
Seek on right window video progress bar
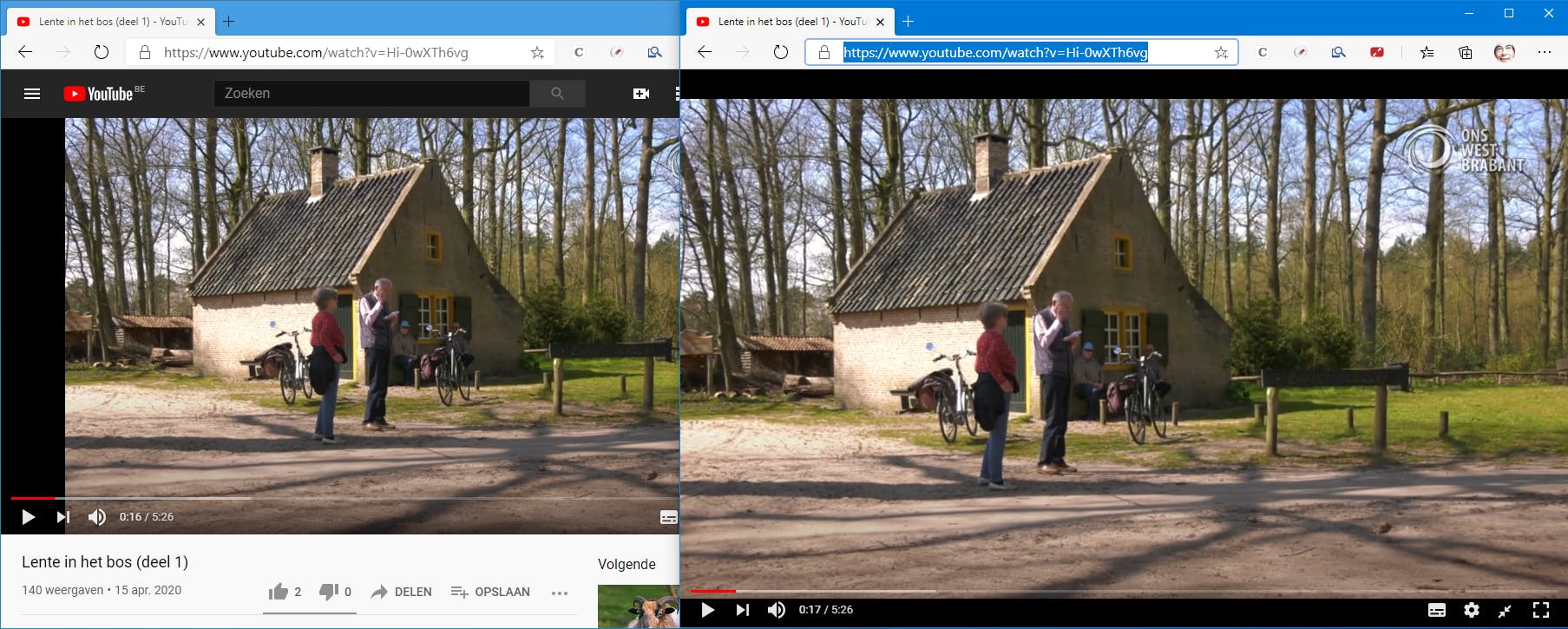[1124, 591]
